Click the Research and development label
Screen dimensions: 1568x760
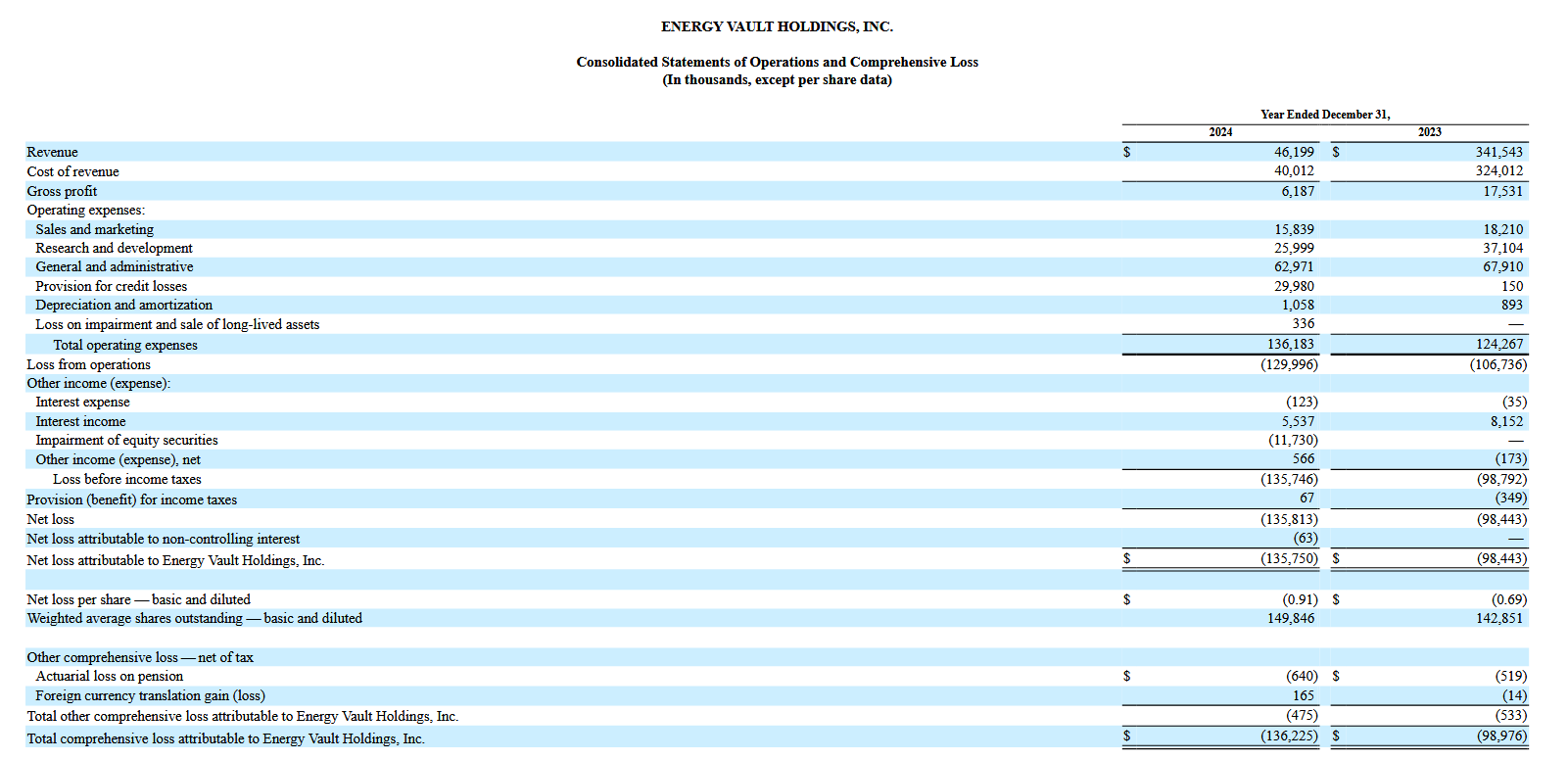click(114, 248)
